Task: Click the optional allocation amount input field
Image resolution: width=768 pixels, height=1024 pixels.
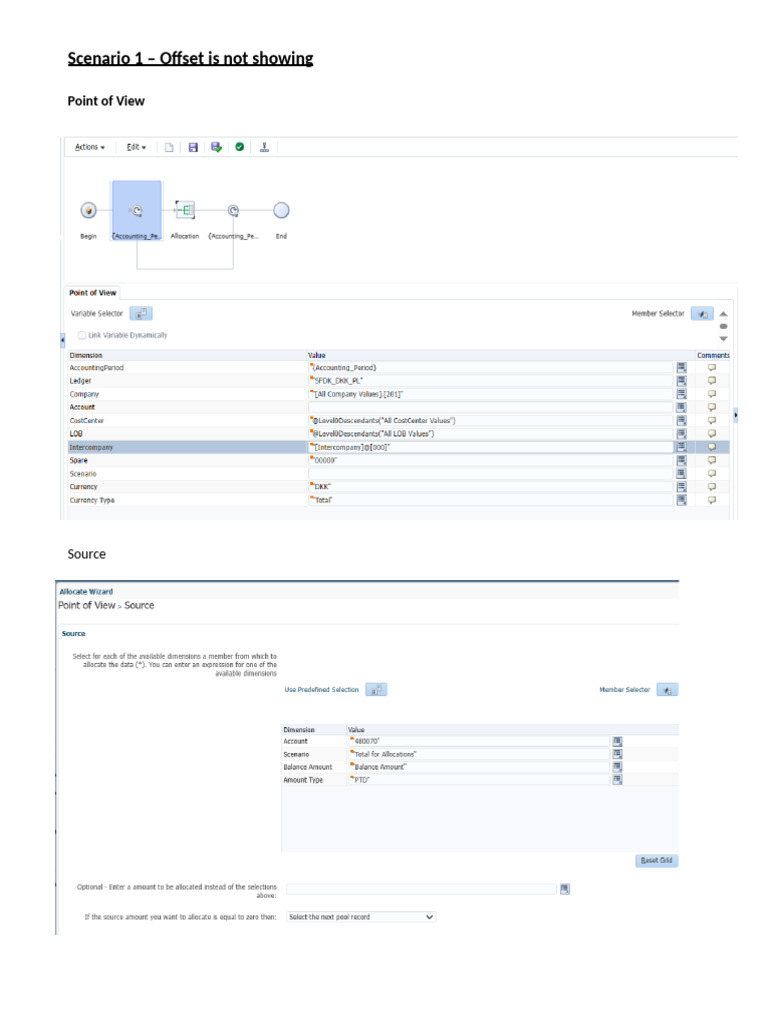Action: pos(421,888)
